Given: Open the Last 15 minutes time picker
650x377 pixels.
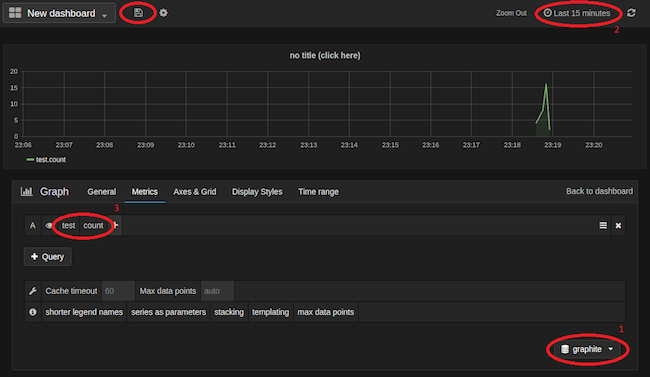Looking at the screenshot, I should [x=577, y=13].
